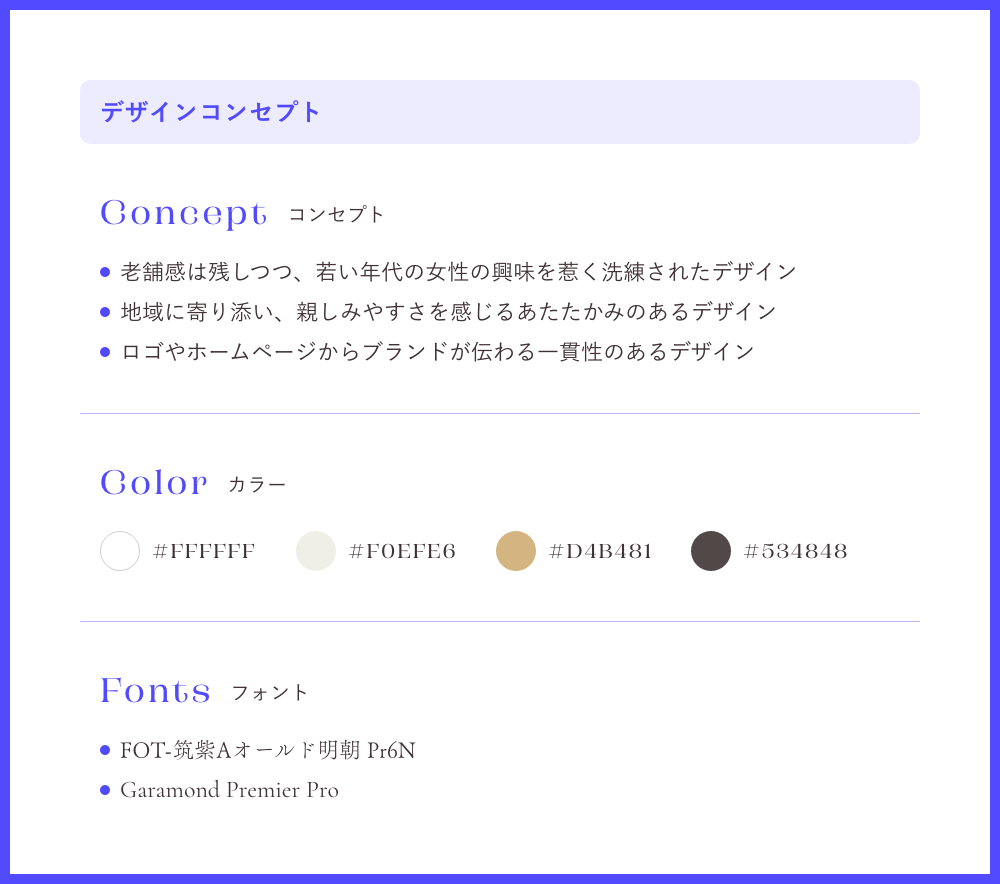Click the #D4B481 hex code text
This screenshot has height=884, width=1000.
click(x=601, y=551)
